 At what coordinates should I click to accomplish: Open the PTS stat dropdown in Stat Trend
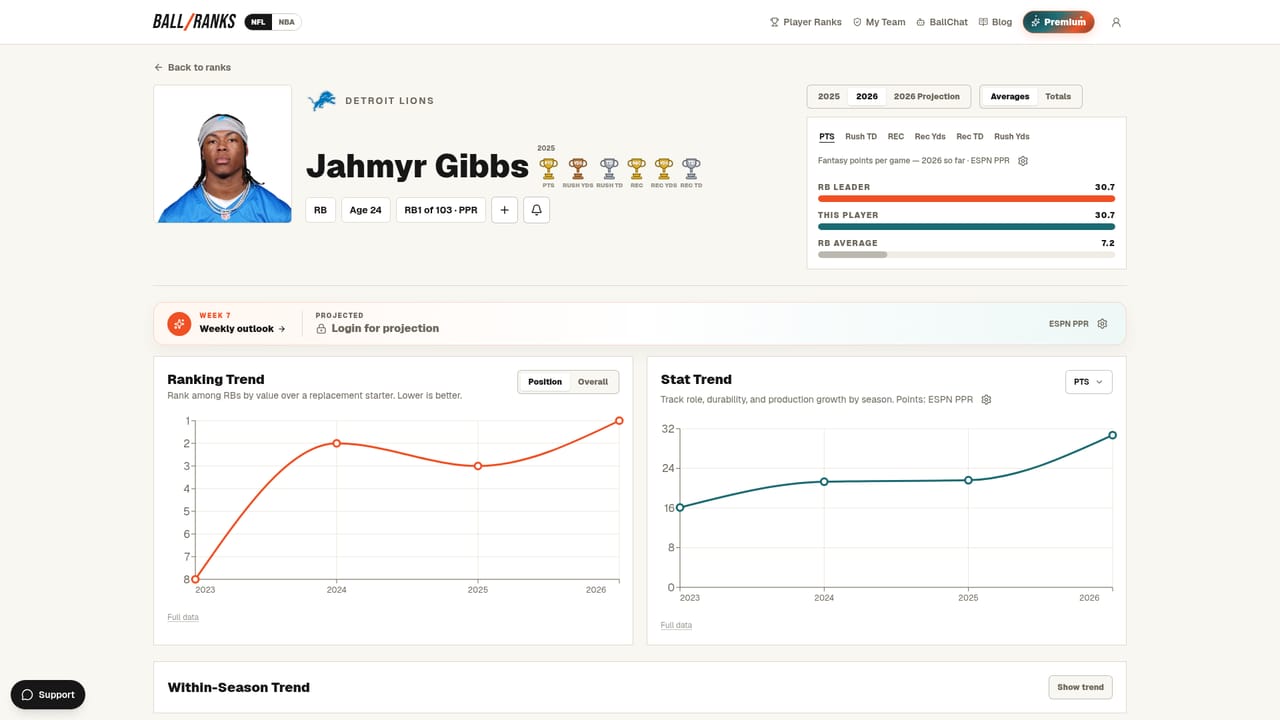pyautogui.click(x=1089, y=382)
